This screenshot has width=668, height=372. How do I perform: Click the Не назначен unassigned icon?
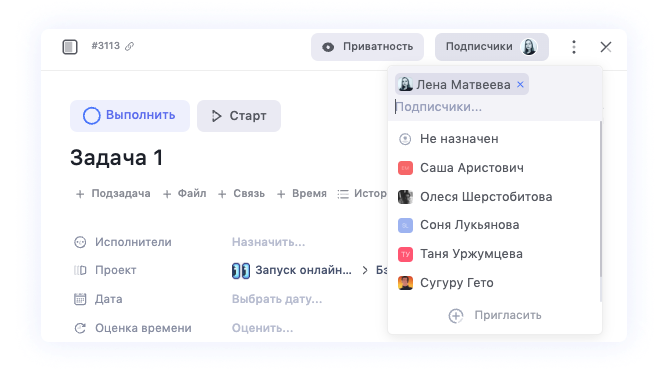pyautogui.click(x=405, y=139)
